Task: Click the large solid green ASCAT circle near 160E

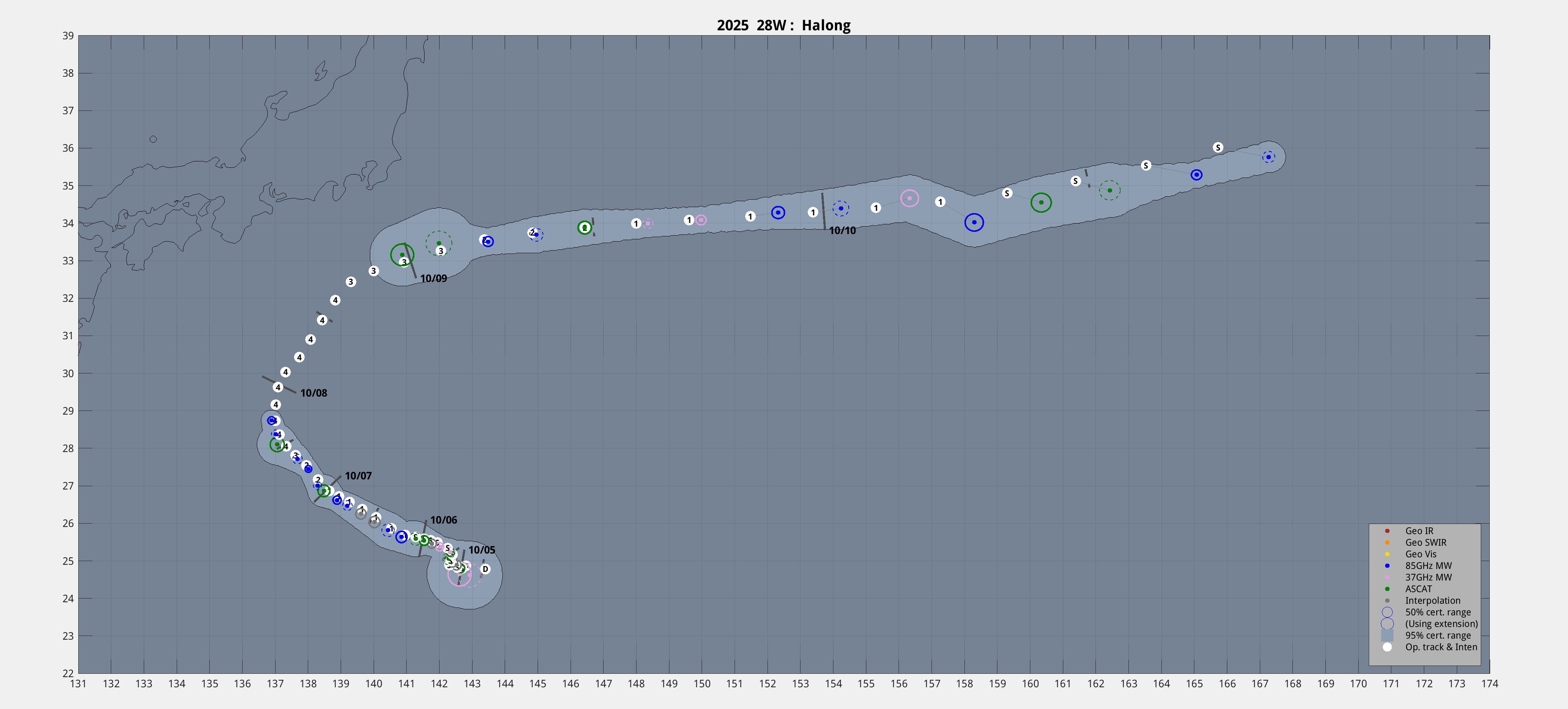Action: click(x=1041, y=202)
